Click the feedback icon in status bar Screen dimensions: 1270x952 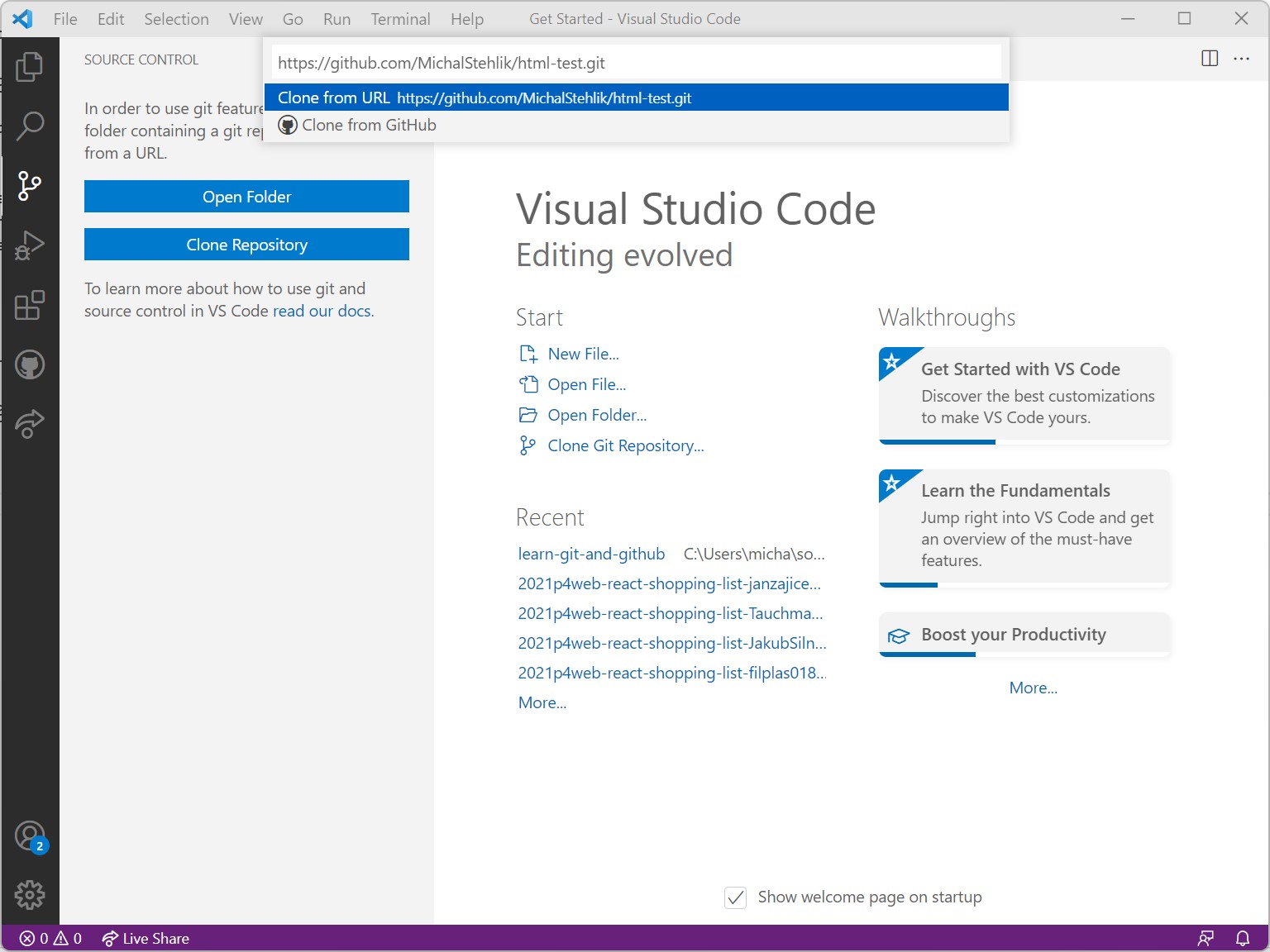pyautogui.click(x=1206, y=939)
